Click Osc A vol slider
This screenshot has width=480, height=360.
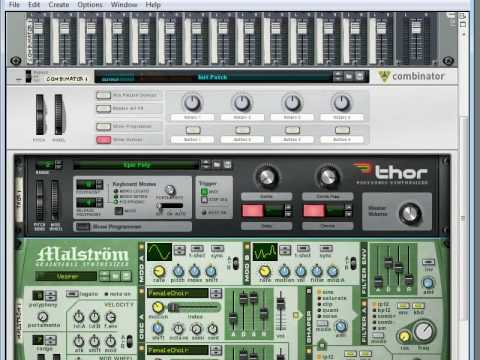281,312
